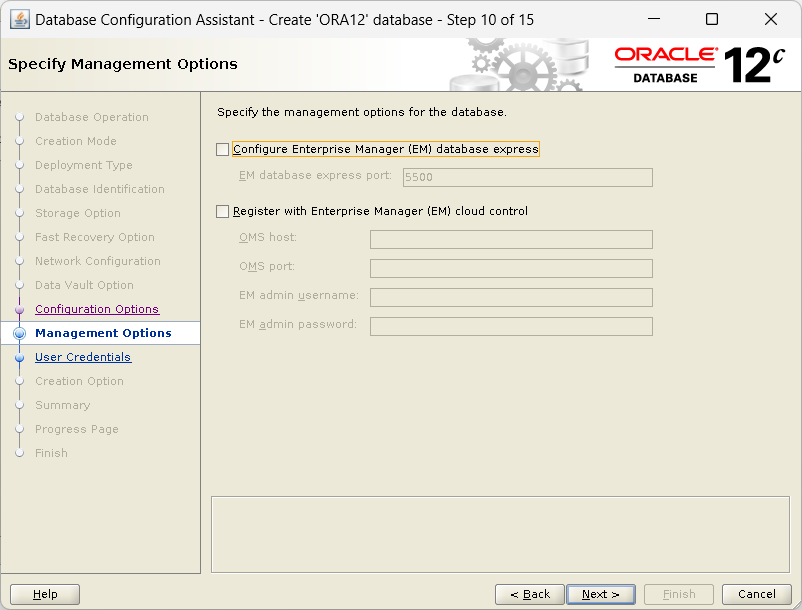Click the Storage Option step label
The image size is (802, 610).
tap(78, 213)
